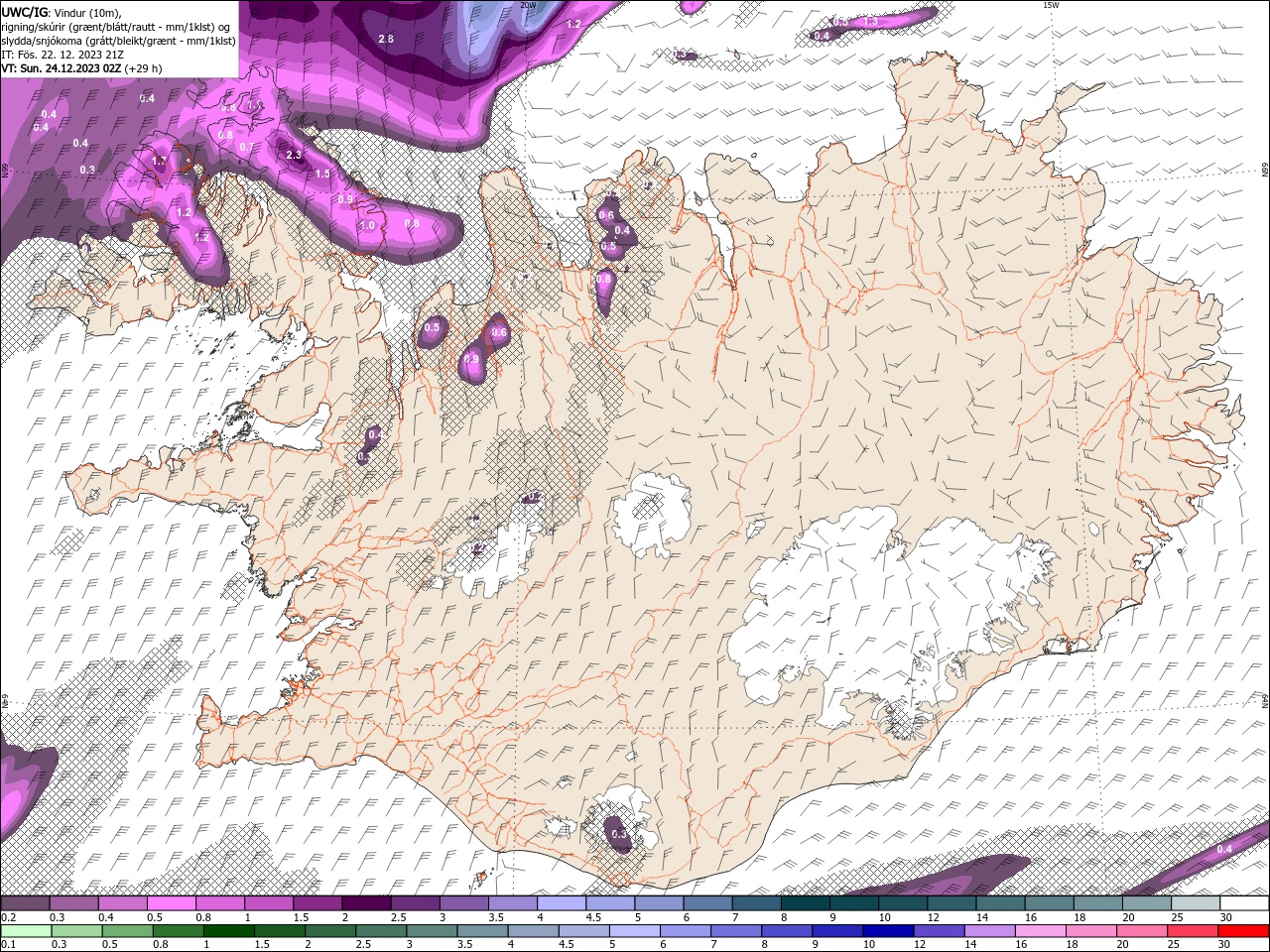The height and width of the screenshot is (952, 1270).
Task: Select the '2.3' precipitation value on the map
Action: coord(294,155)
